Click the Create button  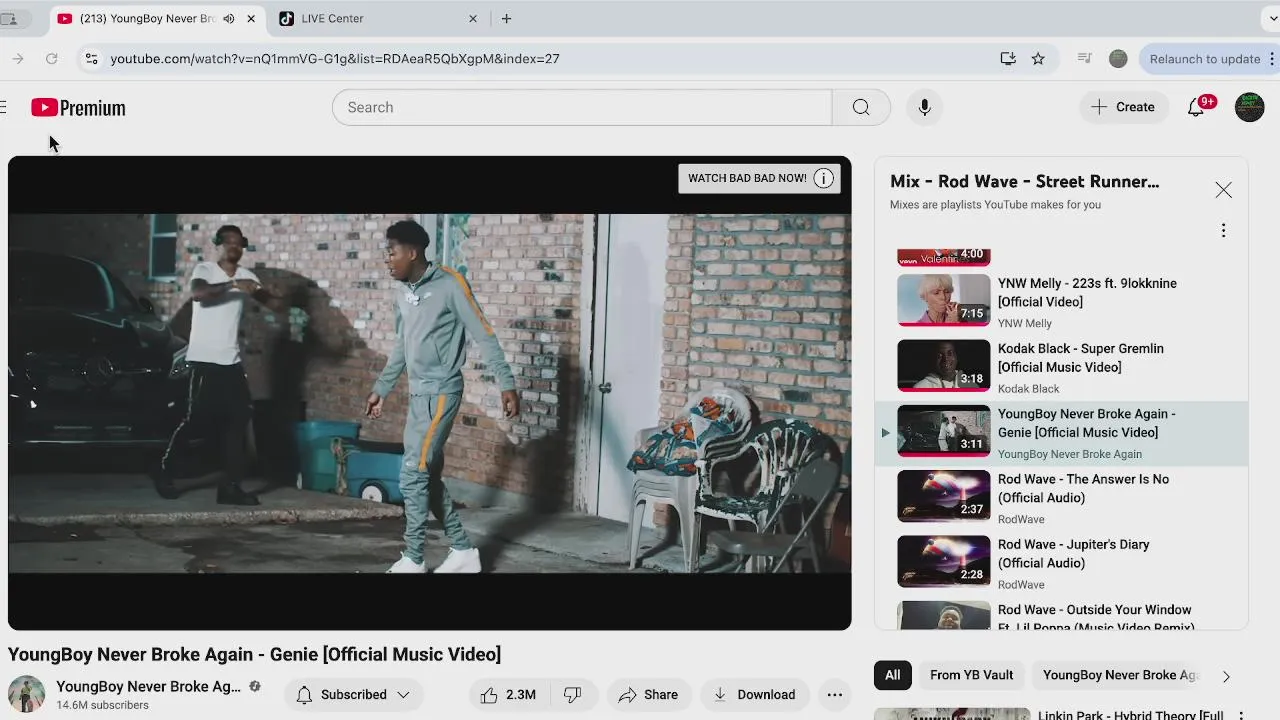(x=1123, y=107)
